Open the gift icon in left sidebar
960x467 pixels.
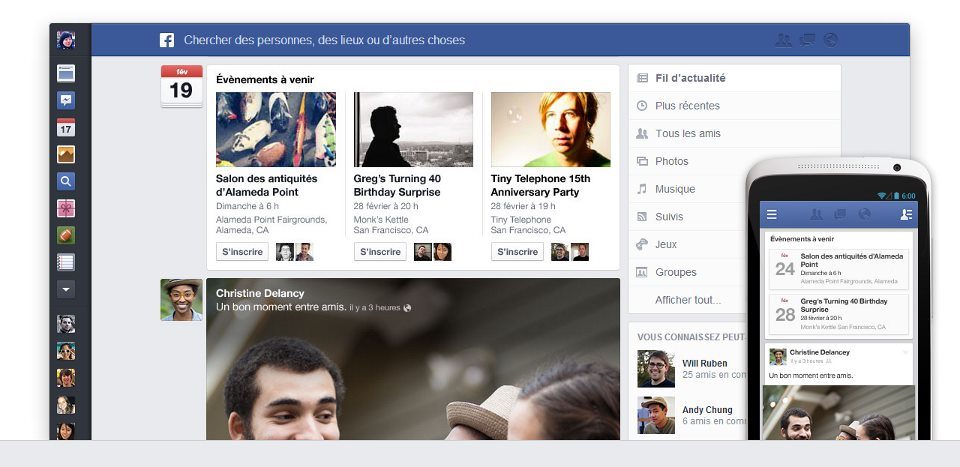coord(66,208)
